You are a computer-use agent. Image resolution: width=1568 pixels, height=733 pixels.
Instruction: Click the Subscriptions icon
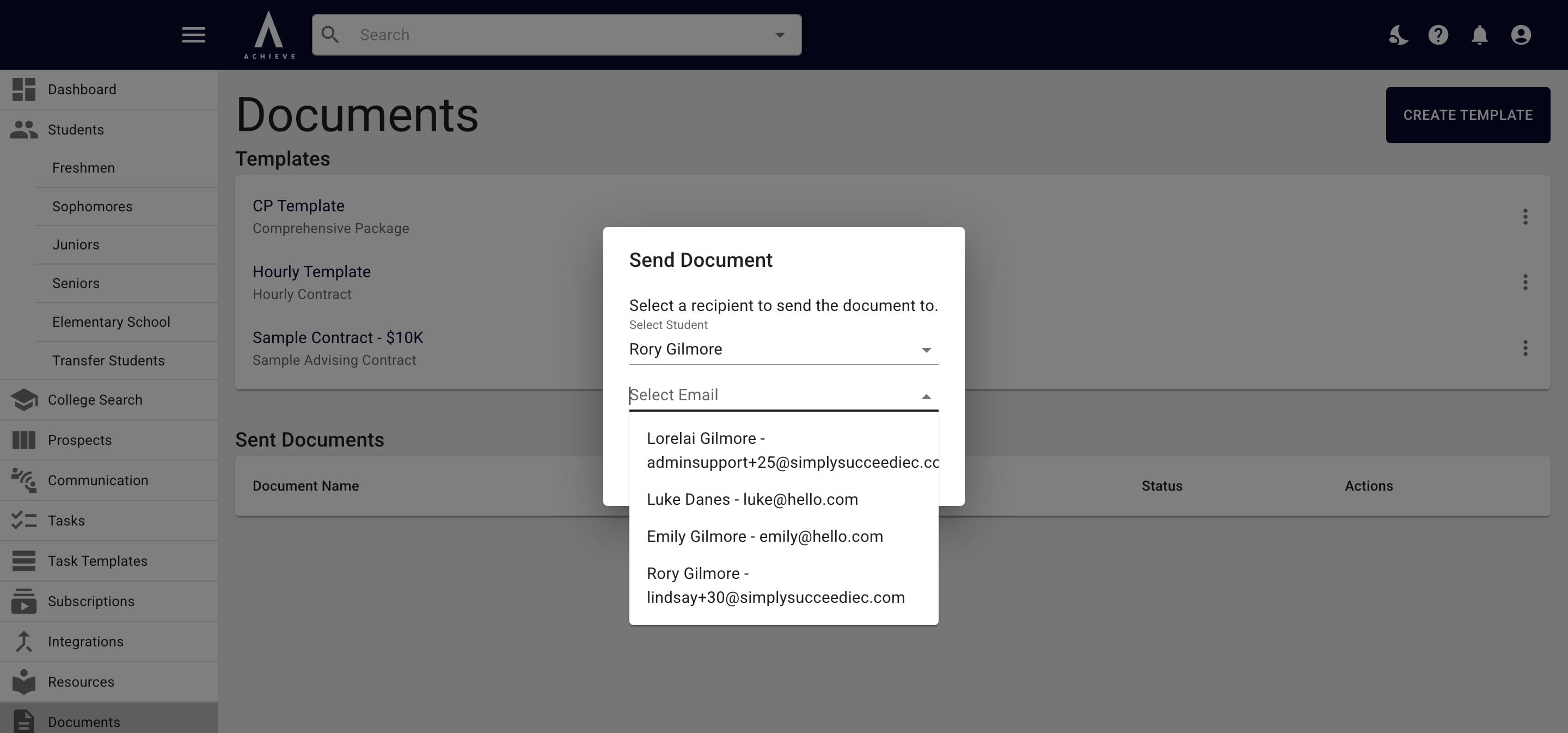point(24,601)
